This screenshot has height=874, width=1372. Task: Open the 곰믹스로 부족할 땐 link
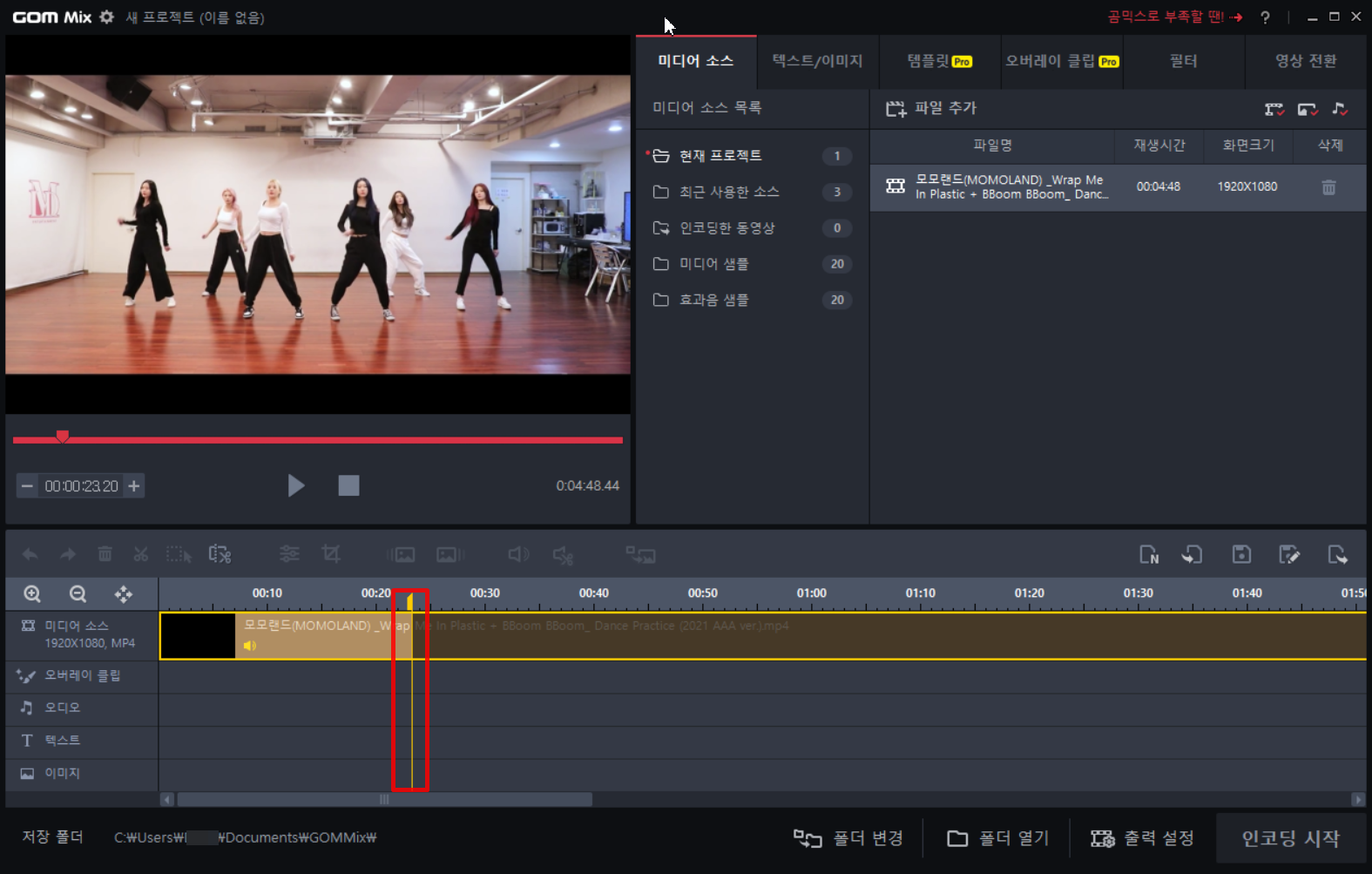pyautogui.click(x=1174, y=17)
